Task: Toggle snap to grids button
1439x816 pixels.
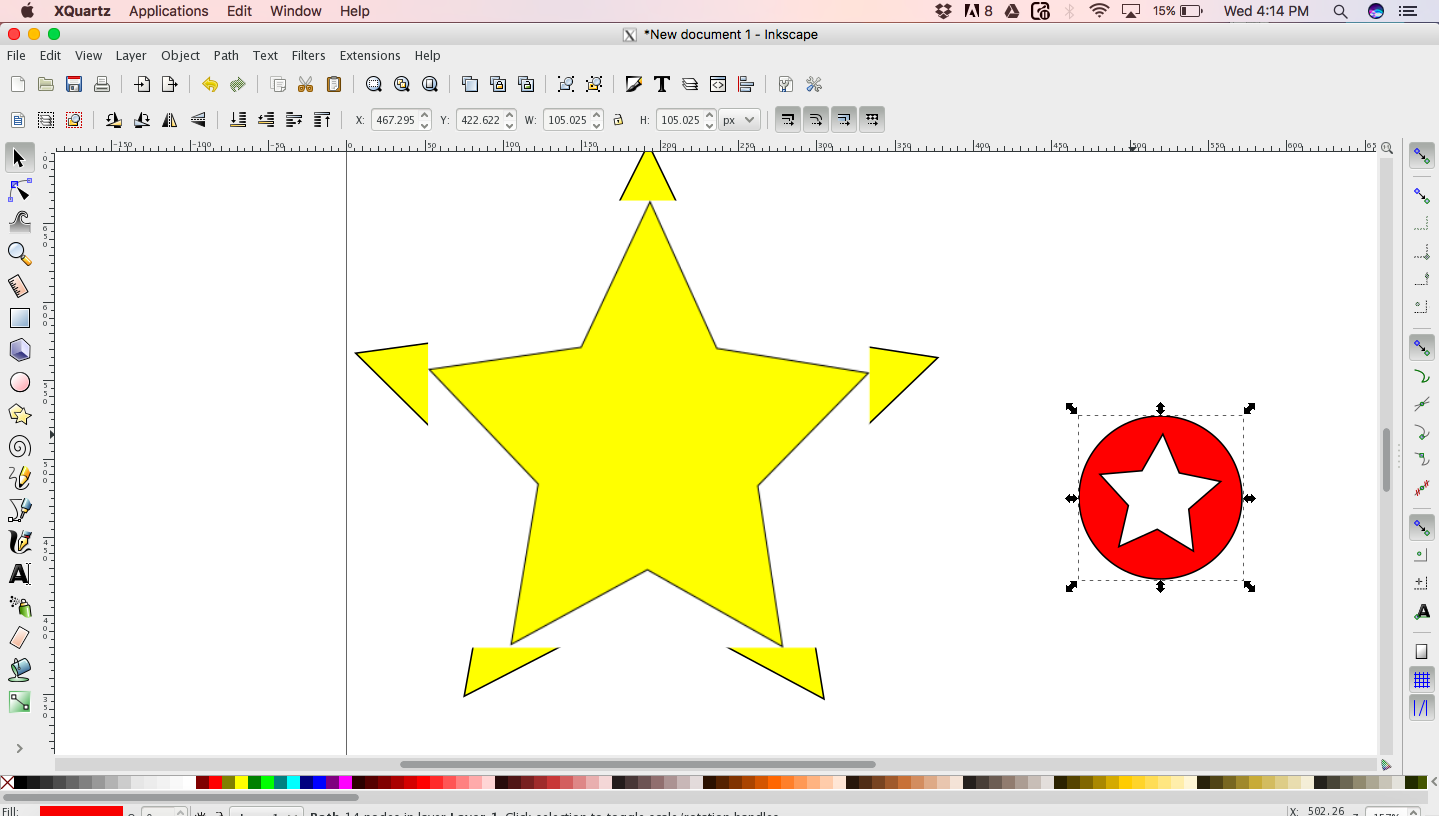Action: point(1421,680)
